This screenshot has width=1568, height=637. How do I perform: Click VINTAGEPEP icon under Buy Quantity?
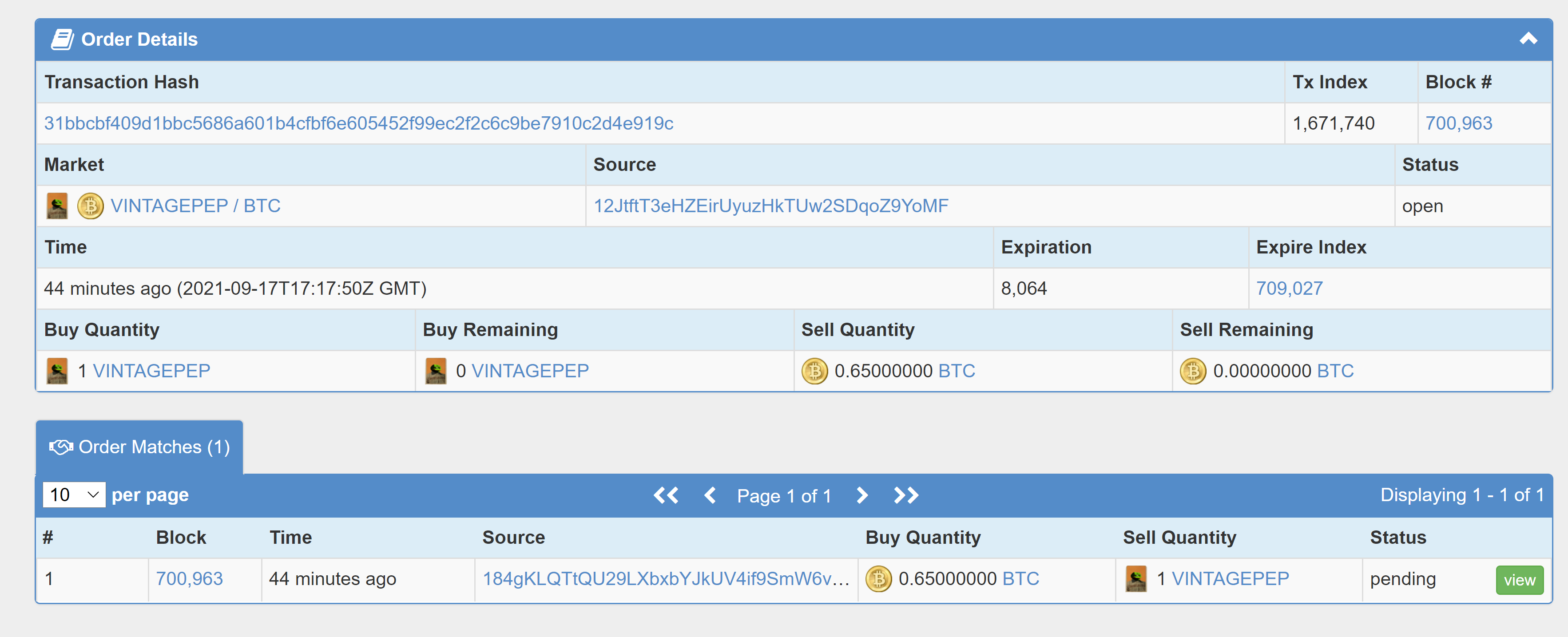coord(57,371)
